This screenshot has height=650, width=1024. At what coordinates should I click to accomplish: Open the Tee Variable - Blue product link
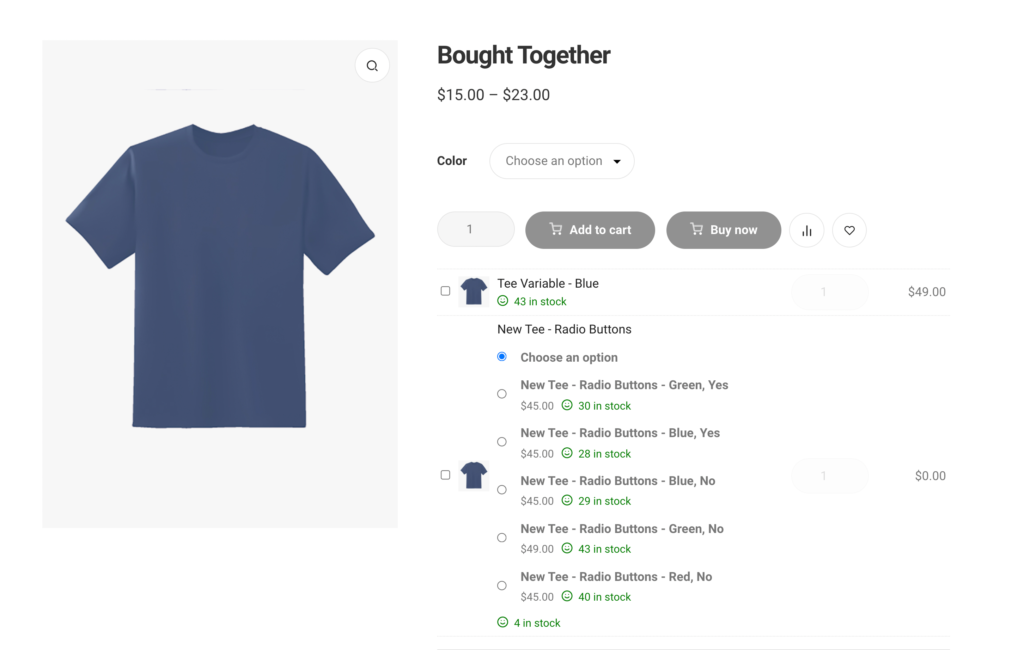pos(548,284)
